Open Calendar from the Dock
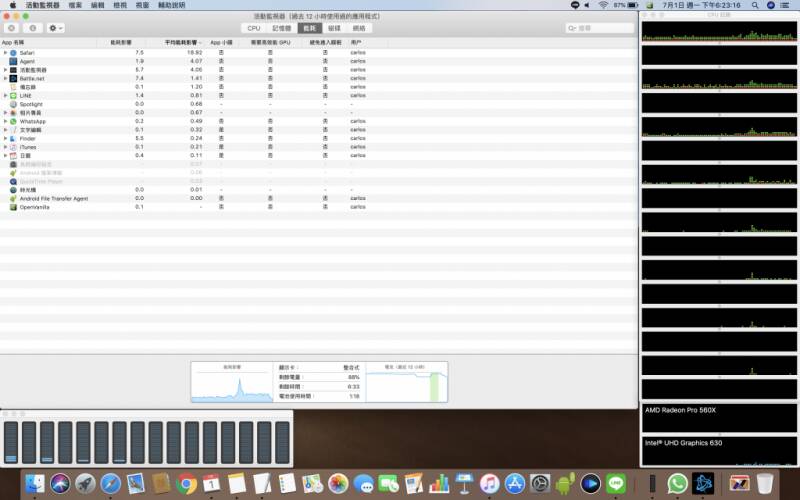This screenshot has height=500, width=800. point(212,483)
